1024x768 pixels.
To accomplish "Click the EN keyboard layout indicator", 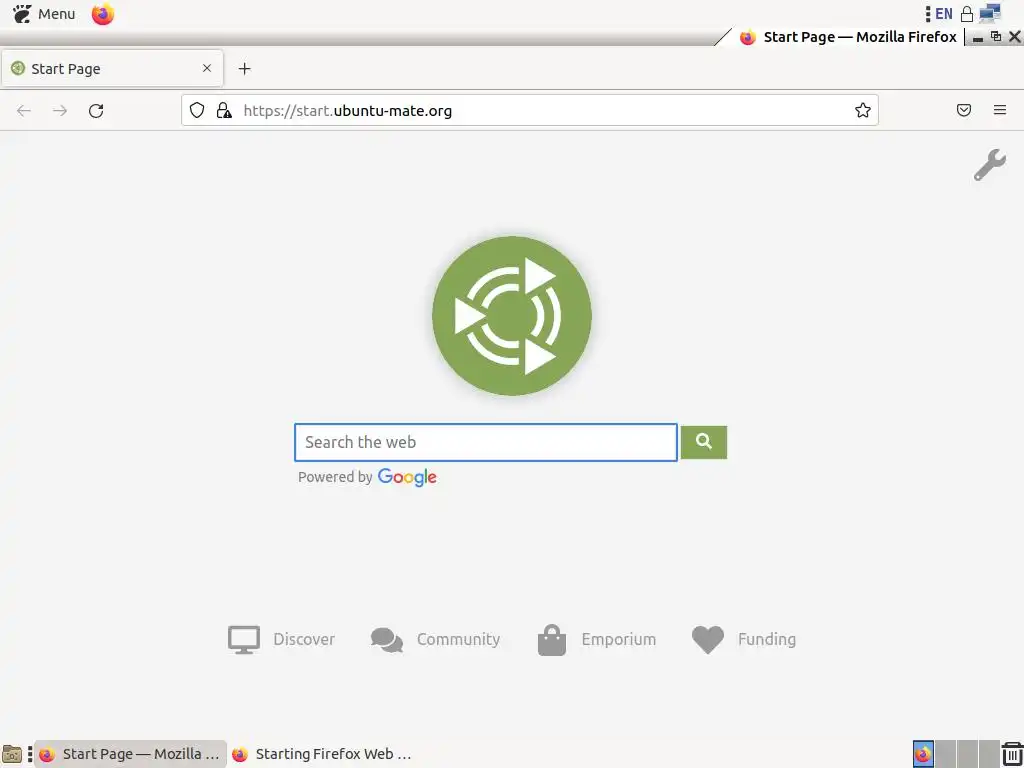I will [944, 14].
